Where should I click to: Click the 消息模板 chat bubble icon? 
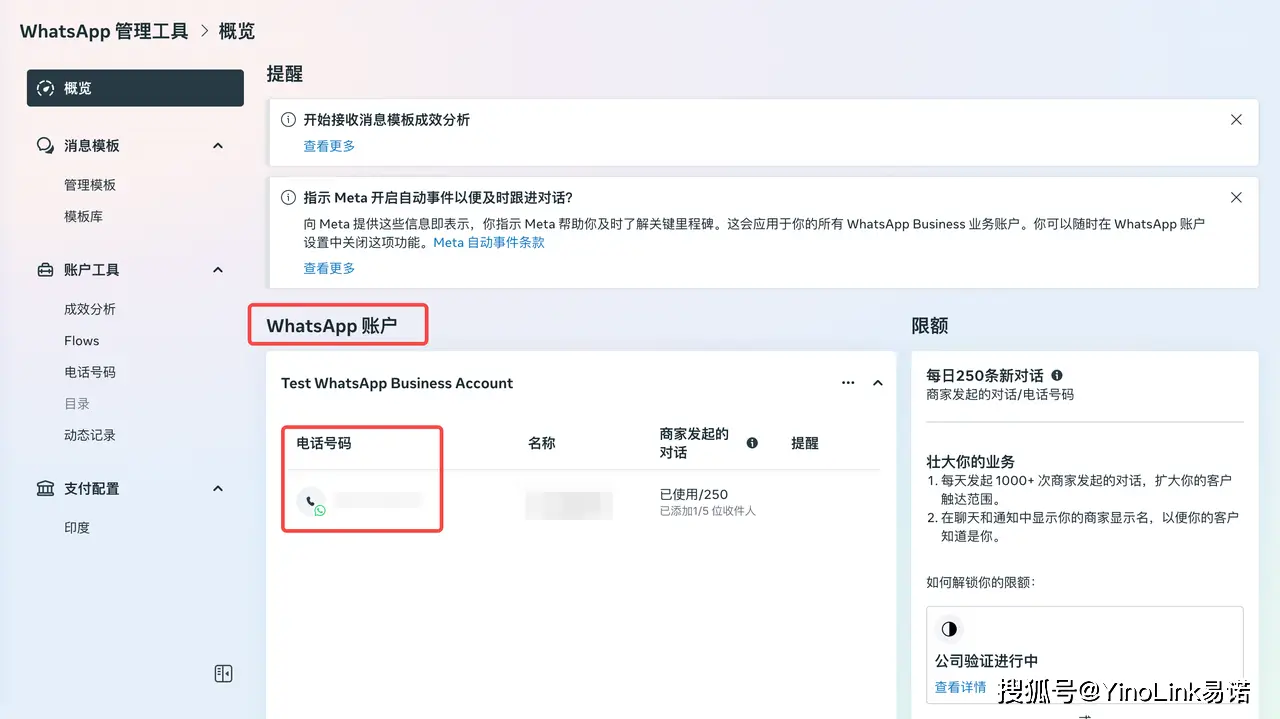(45, 146)
